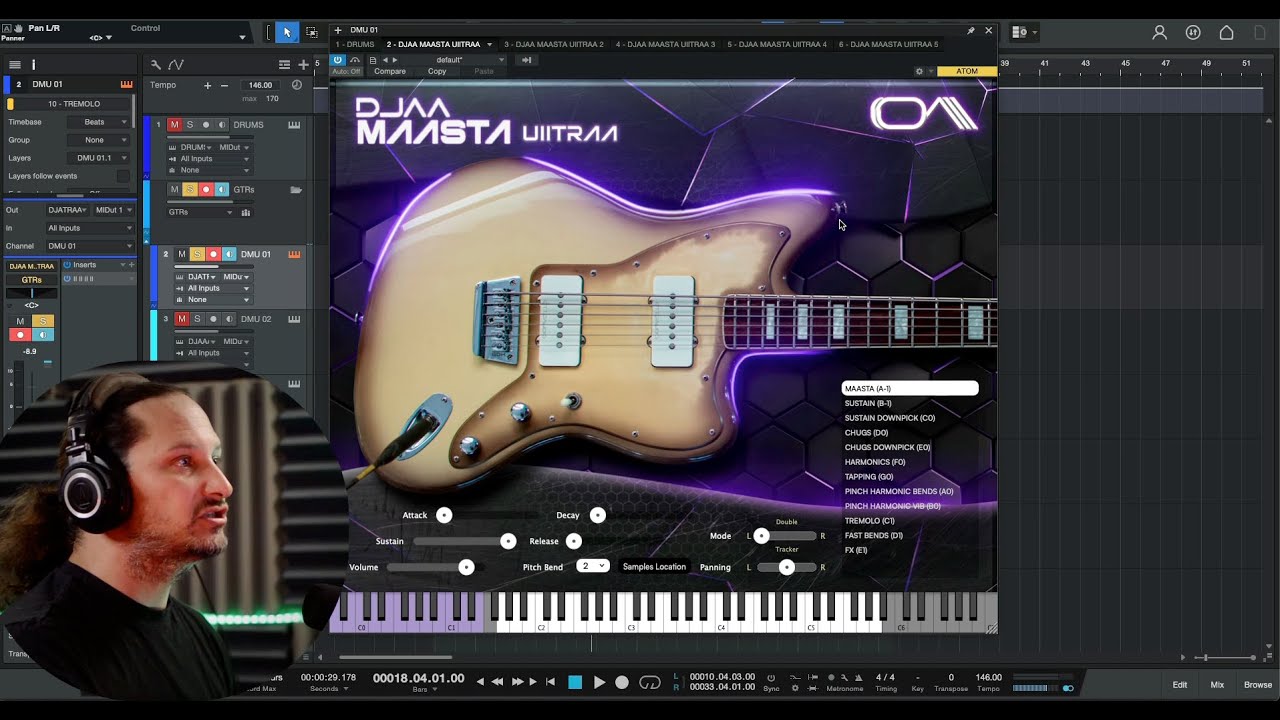Switch to 3 - DJAA MAASTA UIITRAA 2 tab

554,45
